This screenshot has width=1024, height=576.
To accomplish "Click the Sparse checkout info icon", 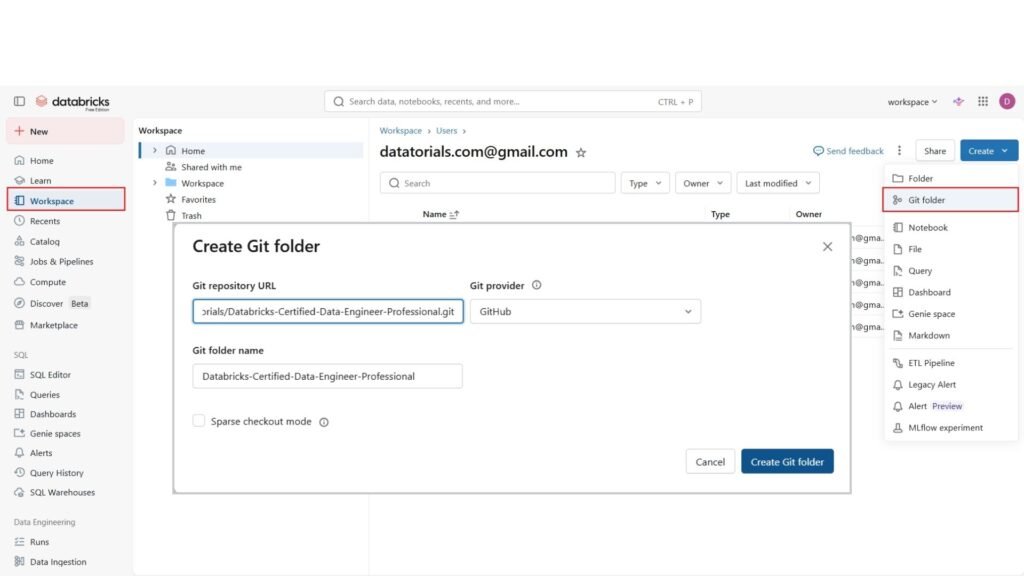I will pyautogui.click(x=324, y=422).
